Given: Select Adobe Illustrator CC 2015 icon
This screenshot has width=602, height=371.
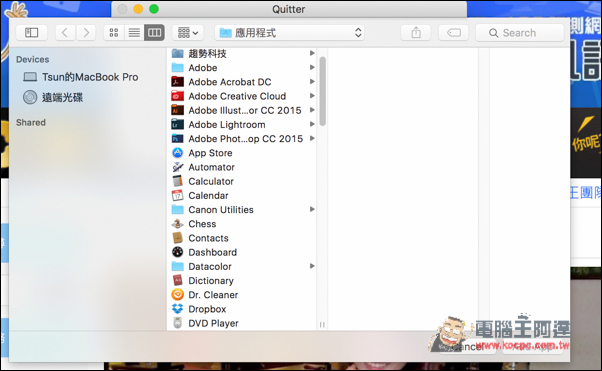Looking at the screenshot, I should click(x=177, y=110).
